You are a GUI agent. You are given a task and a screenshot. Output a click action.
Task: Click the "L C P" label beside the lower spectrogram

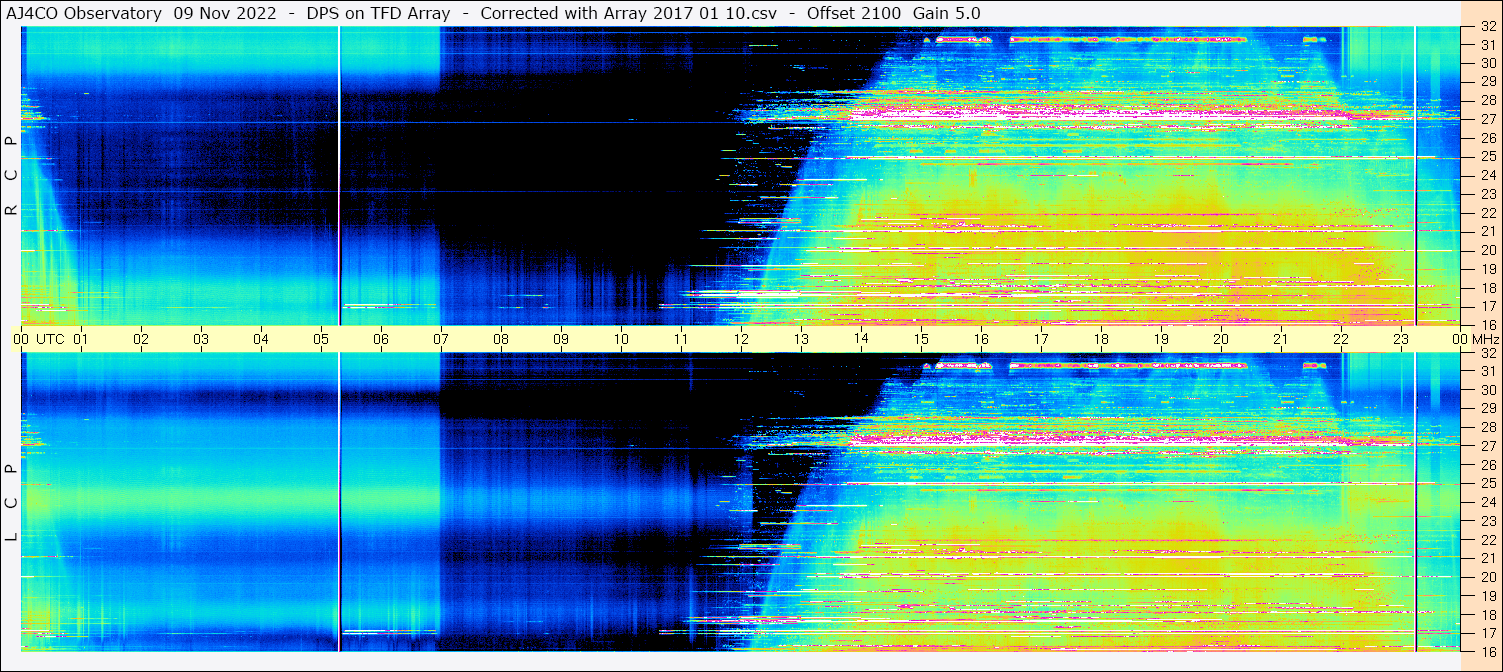11,503
